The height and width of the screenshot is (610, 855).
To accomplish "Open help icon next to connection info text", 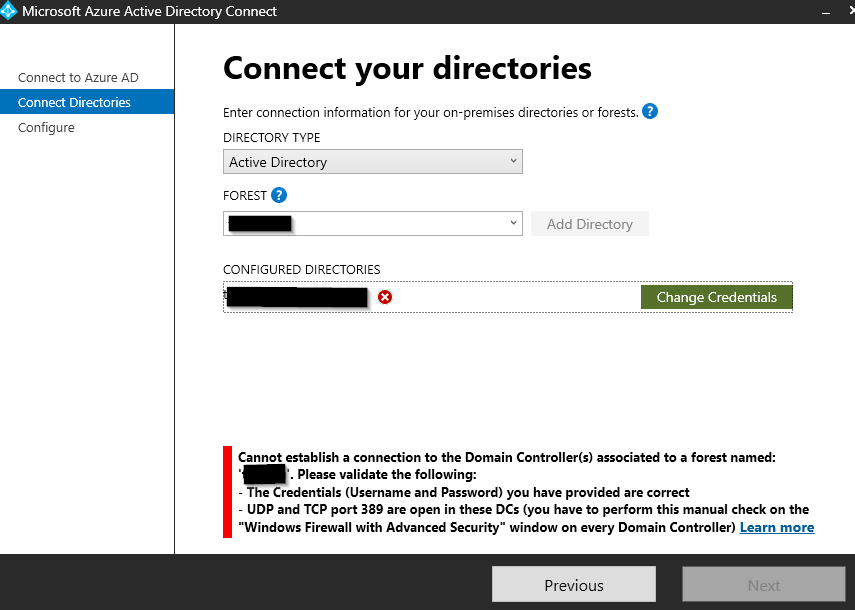I will [649, 111].
